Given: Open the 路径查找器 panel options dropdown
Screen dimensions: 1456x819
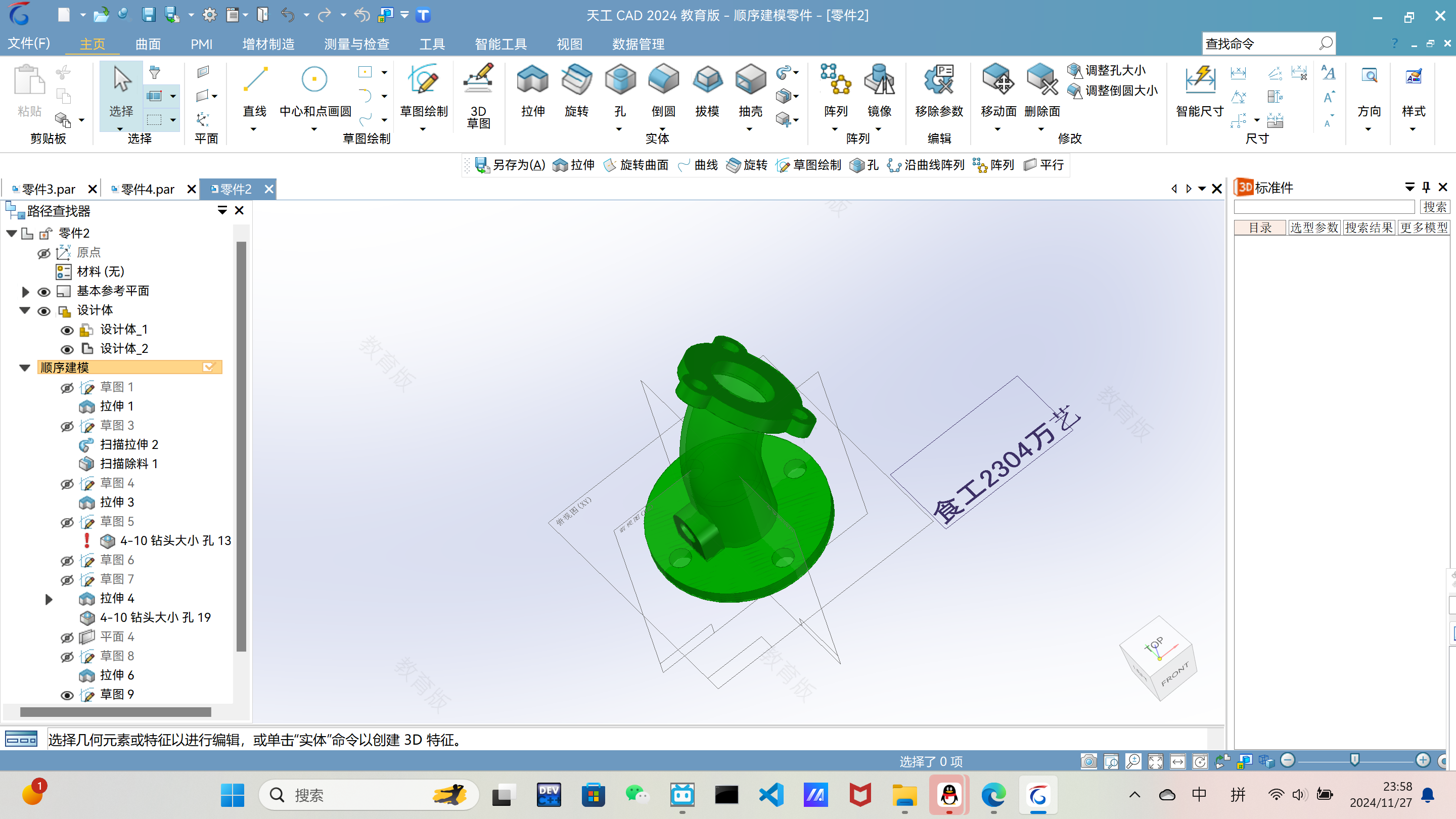Looking at the screenshot, I should [222, 210].
